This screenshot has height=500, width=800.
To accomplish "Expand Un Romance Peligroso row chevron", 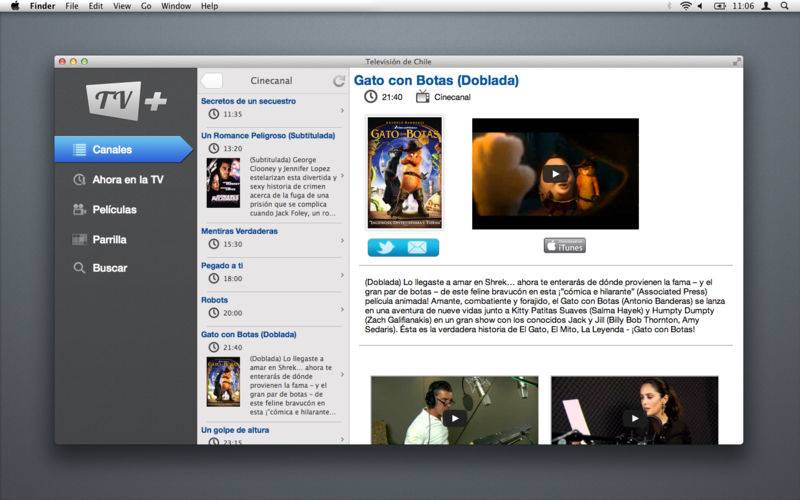I will (x=342, y=176).
